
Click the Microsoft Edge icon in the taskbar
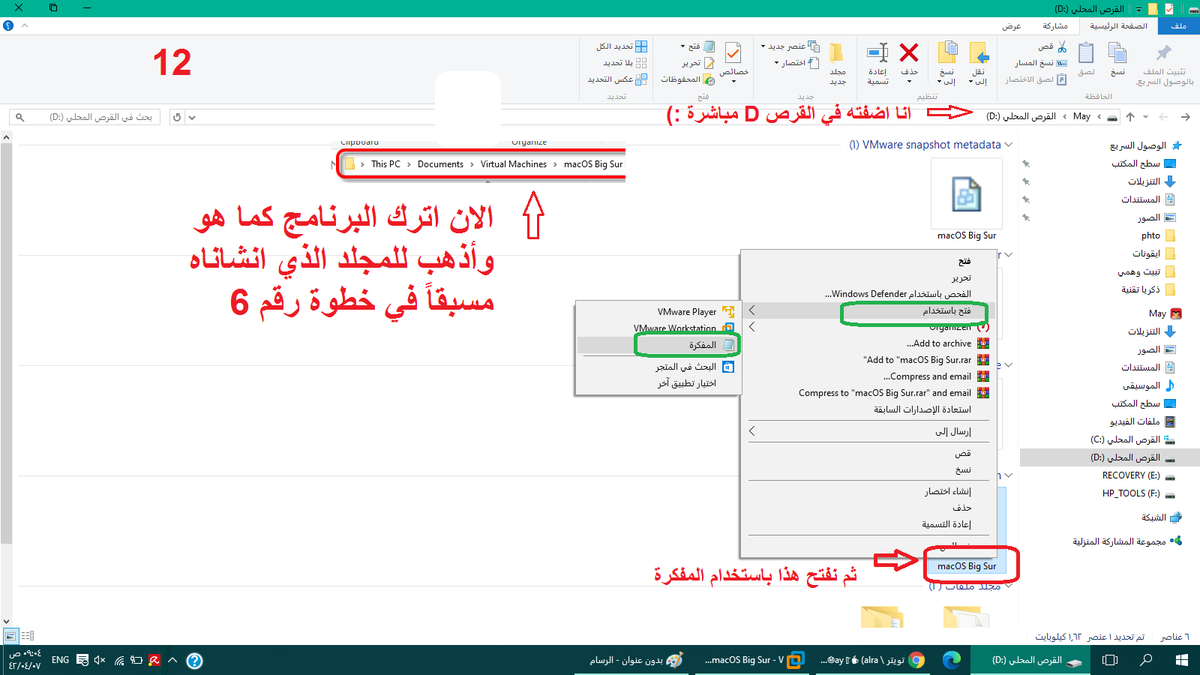(x=952, y=660)
